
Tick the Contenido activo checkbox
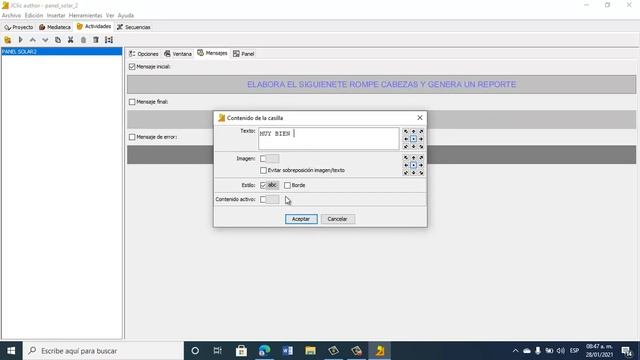point(263,200)
